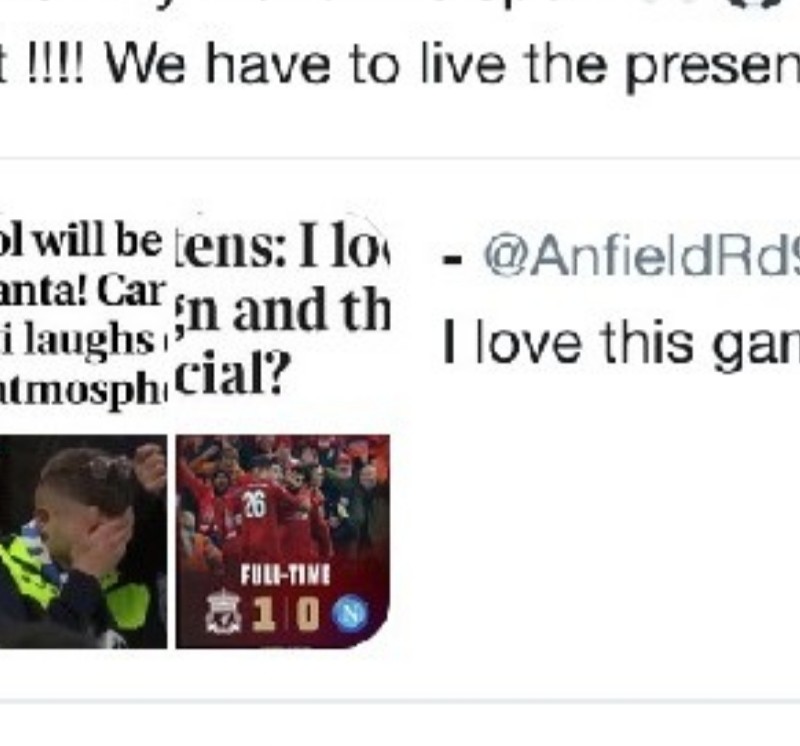This screenshot has height=746, width=800.
Task: Click the Napoli badge in score graphic
Action: coord(350,612)
